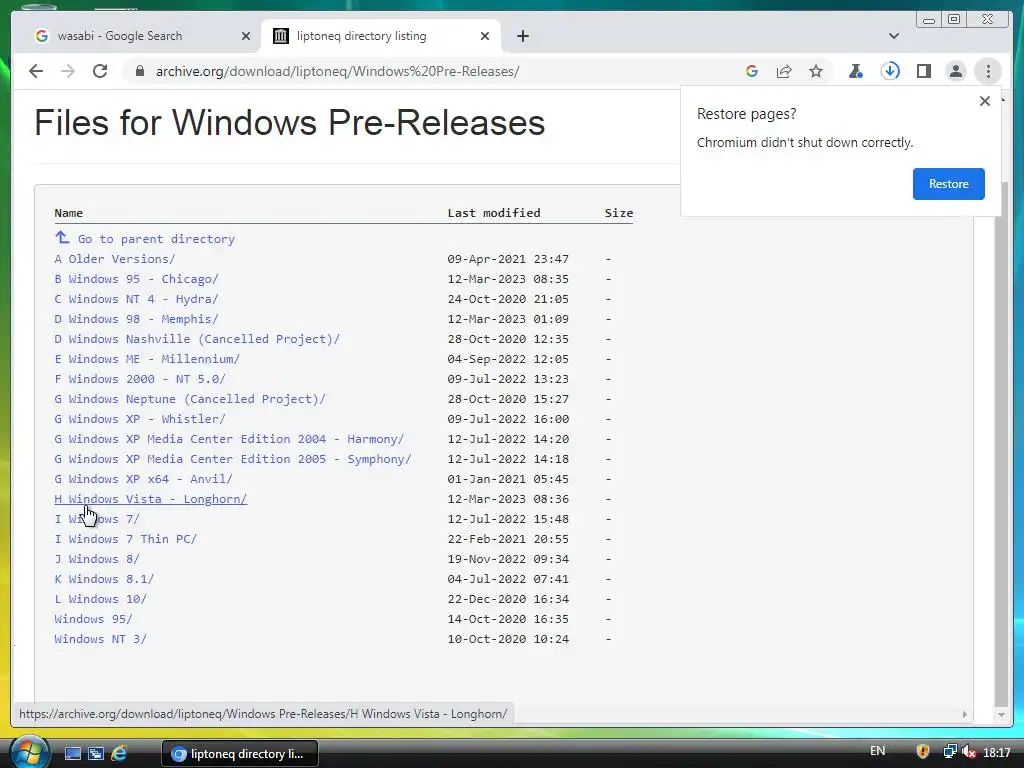Click the network tray icon

(x=950, y=752)
